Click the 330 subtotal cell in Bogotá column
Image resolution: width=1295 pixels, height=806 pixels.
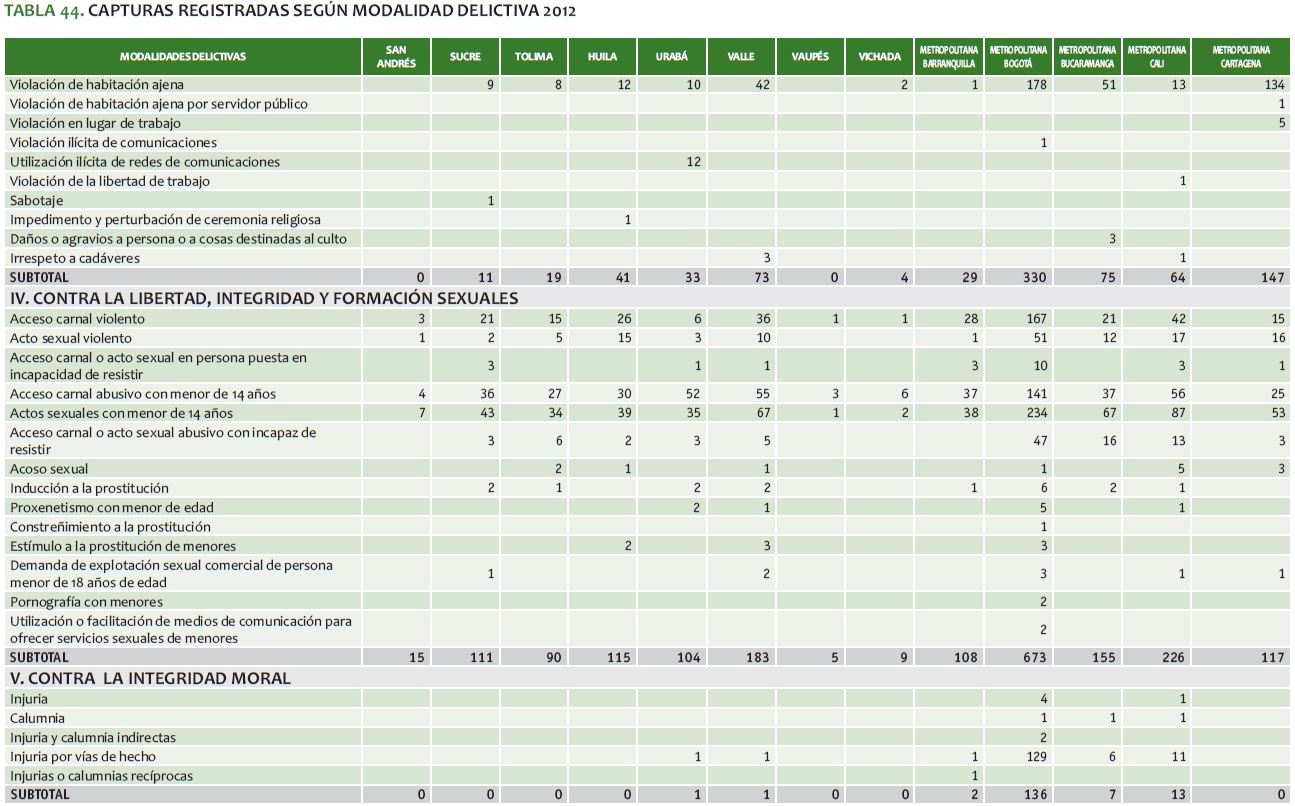point(1034,277)
